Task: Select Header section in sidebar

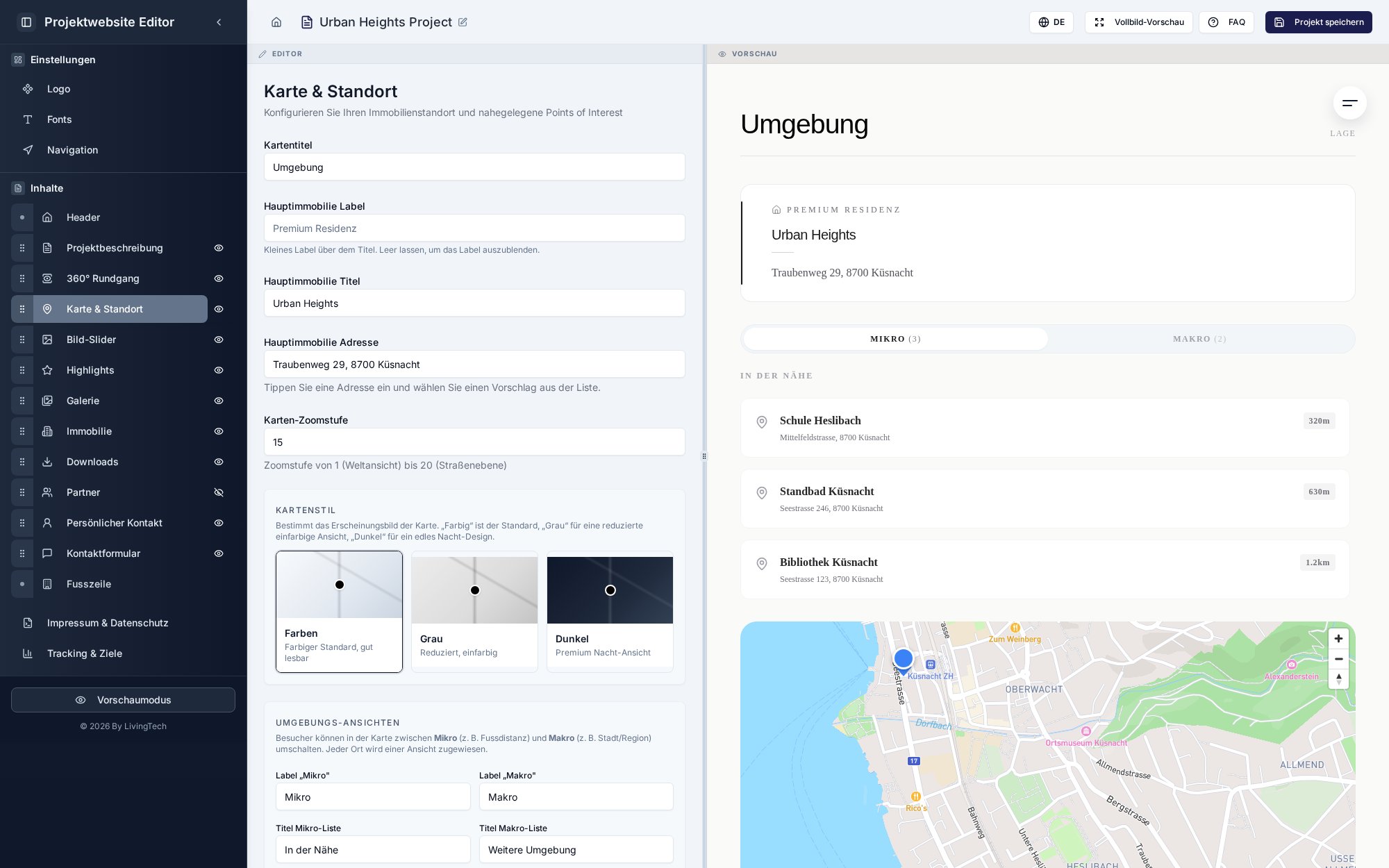Action: (120, 217)
